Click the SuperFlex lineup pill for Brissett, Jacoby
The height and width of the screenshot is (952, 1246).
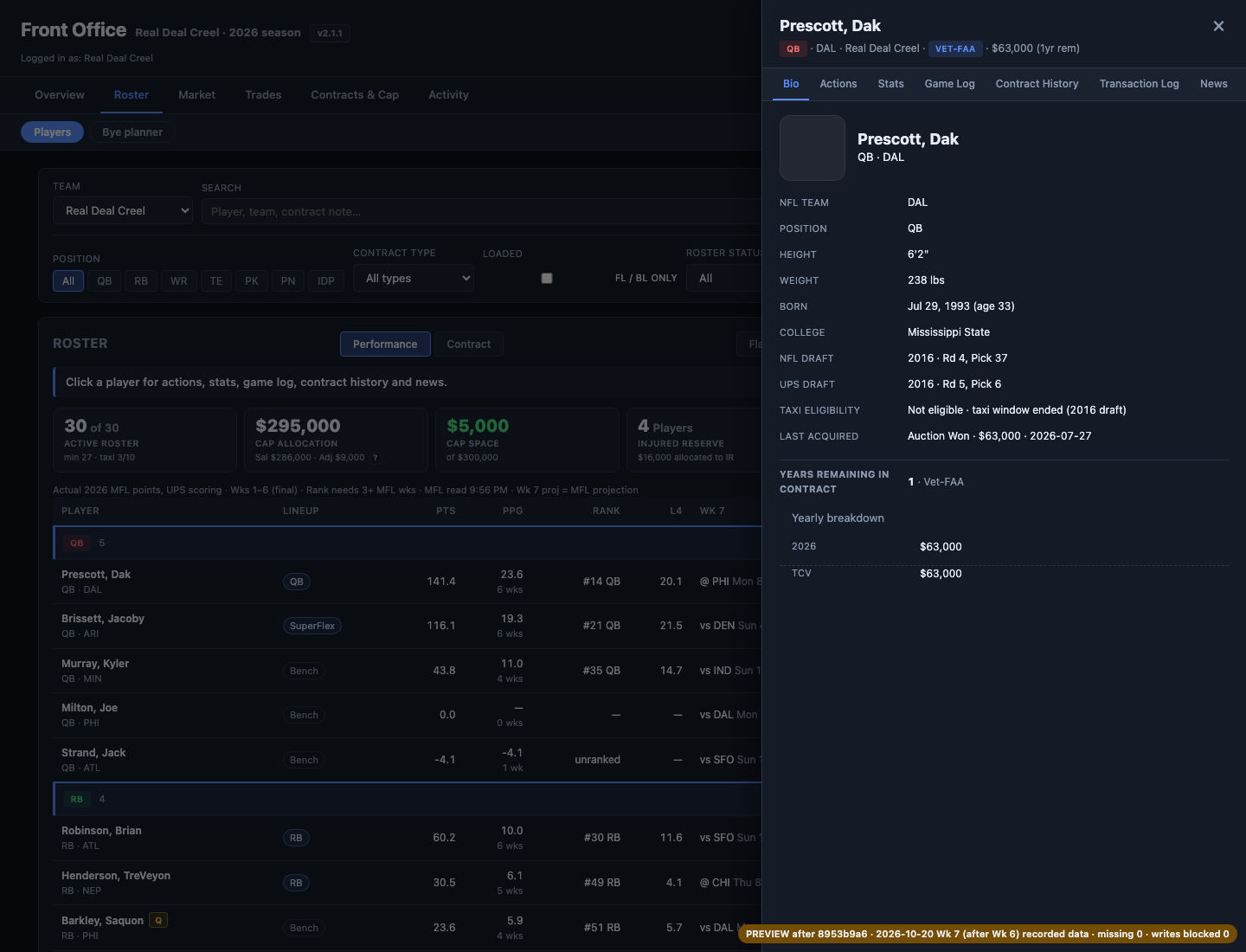(x=312, y=626)
